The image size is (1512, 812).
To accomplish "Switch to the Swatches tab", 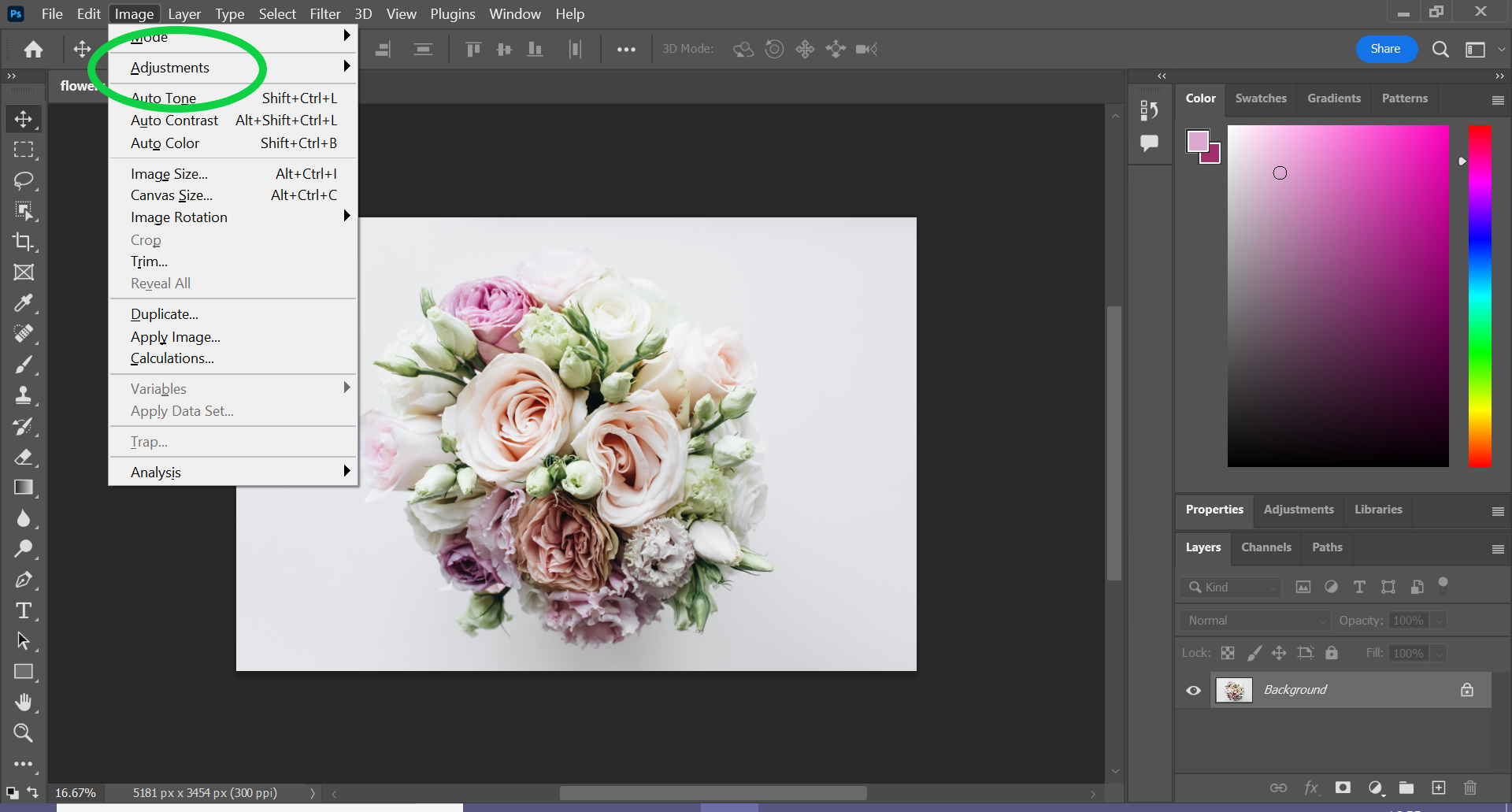I will point(1261,98).
